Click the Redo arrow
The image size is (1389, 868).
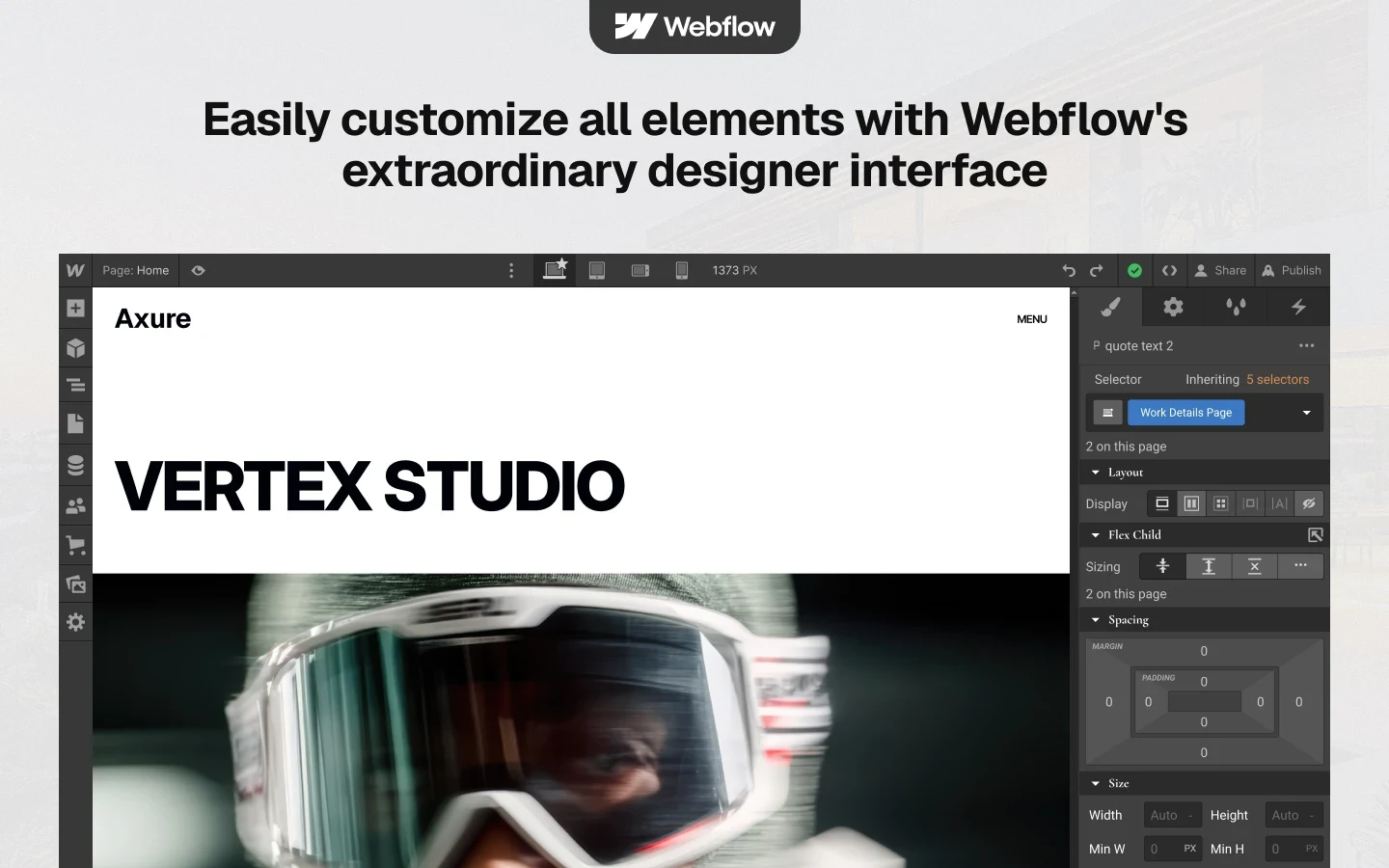pyautogui.click(x=1096, y=271)
